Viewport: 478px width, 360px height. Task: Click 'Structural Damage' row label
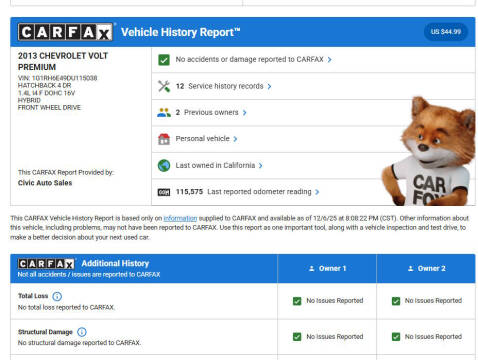[45, 332]
